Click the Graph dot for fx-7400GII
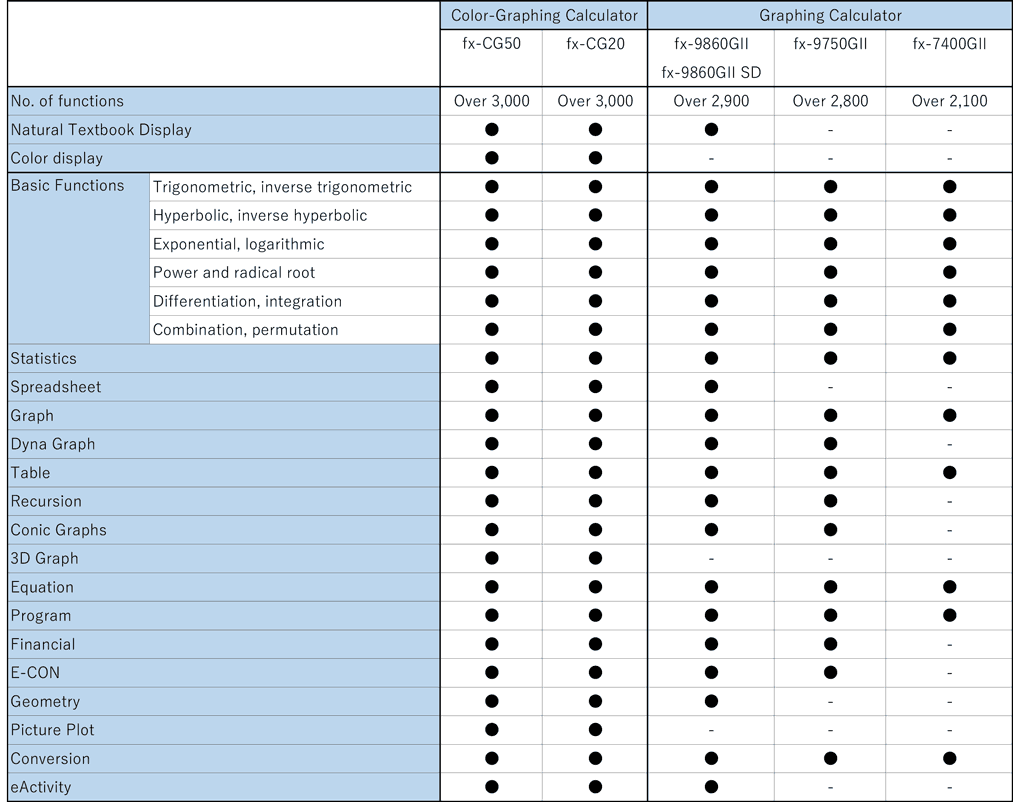The width and height of the screenshot is (1013, 802). (949, 416)
